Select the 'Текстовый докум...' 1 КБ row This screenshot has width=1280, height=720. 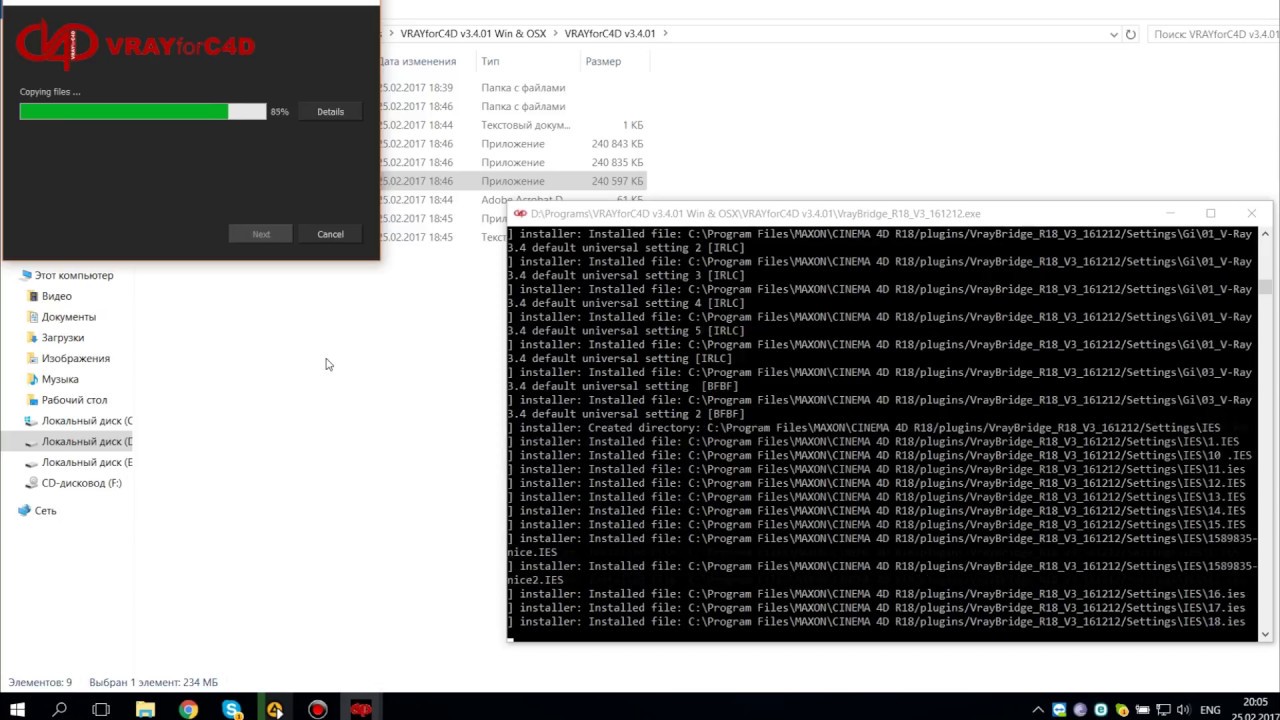[513, 125]
